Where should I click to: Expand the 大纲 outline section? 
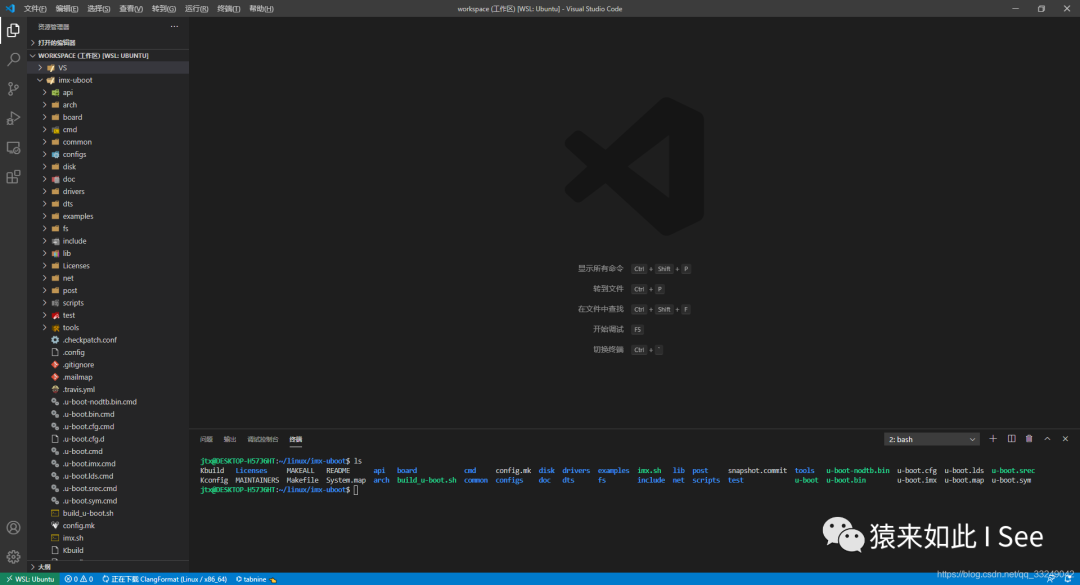click(108, 567)
